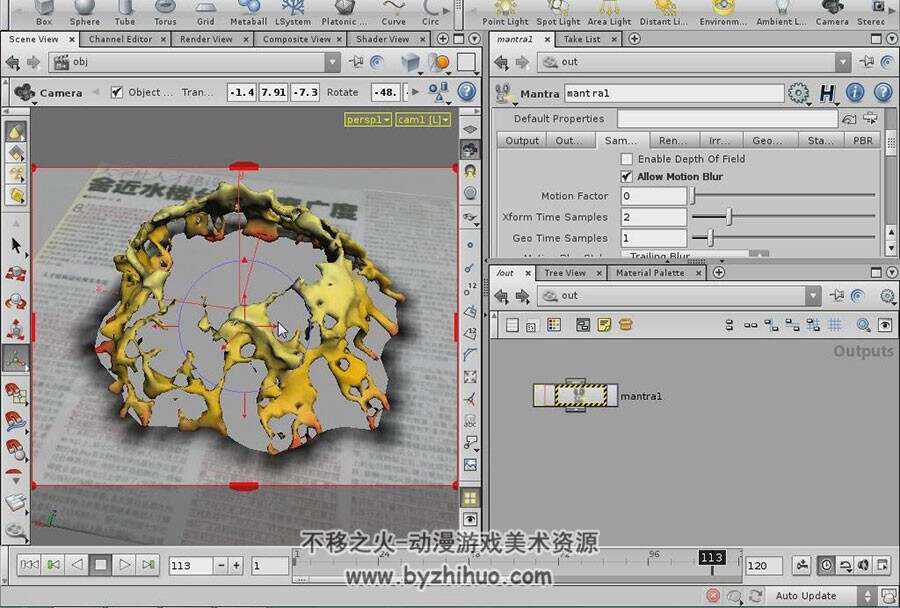Click the network search magnifier icon
900x608 pixels.
pos(863,325)
